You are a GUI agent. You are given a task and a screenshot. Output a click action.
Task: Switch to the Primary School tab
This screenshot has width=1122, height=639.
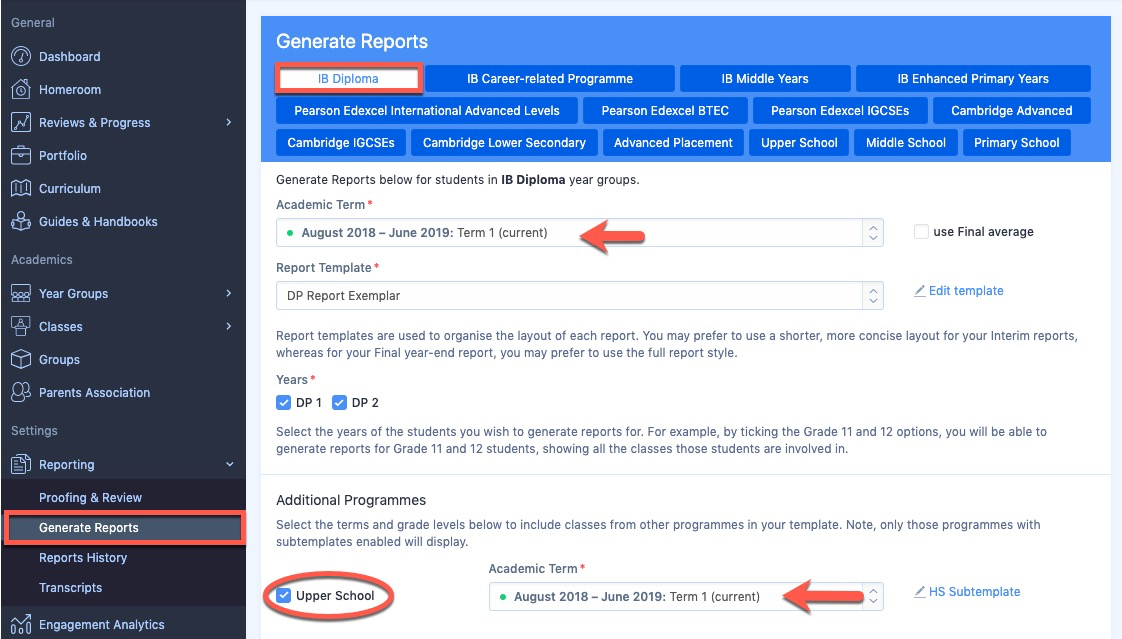click(1016, 142)
